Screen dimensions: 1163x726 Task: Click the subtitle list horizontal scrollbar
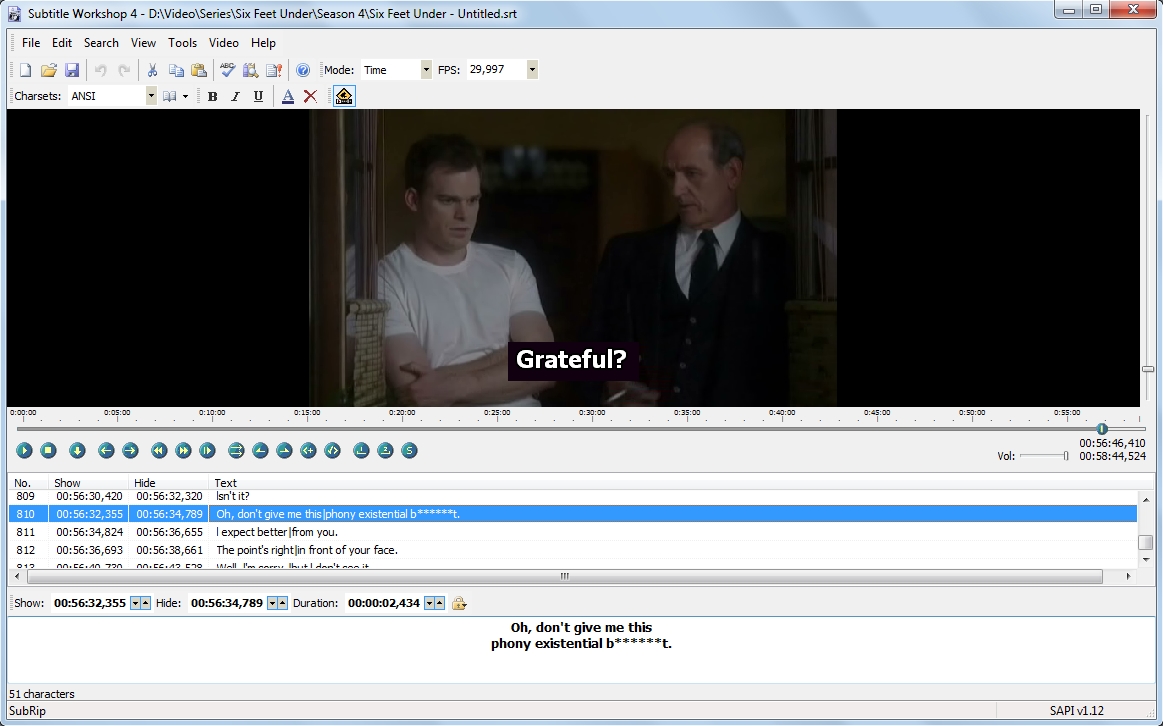click(565, 576)
